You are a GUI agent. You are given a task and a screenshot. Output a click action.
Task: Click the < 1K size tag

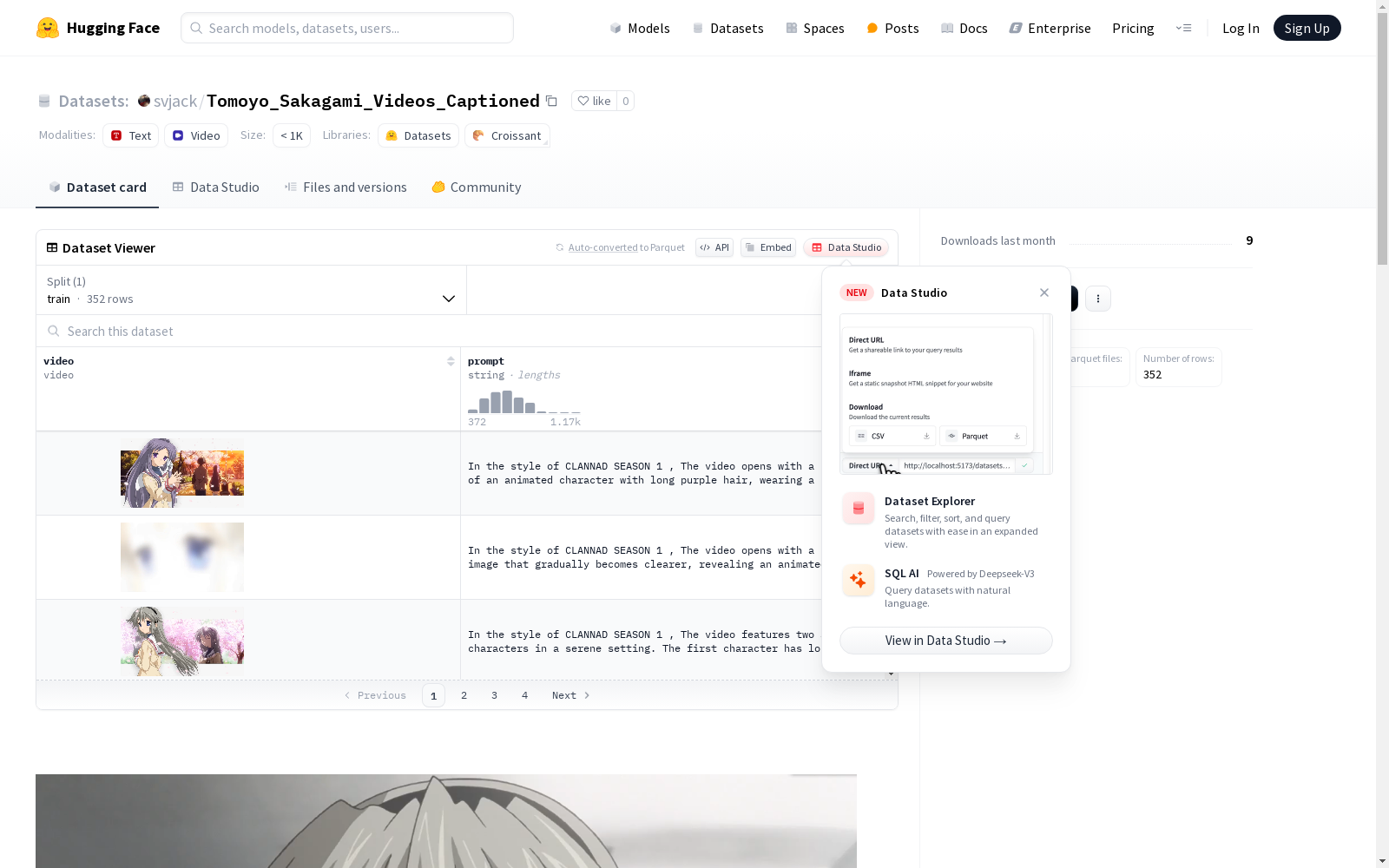292,135
